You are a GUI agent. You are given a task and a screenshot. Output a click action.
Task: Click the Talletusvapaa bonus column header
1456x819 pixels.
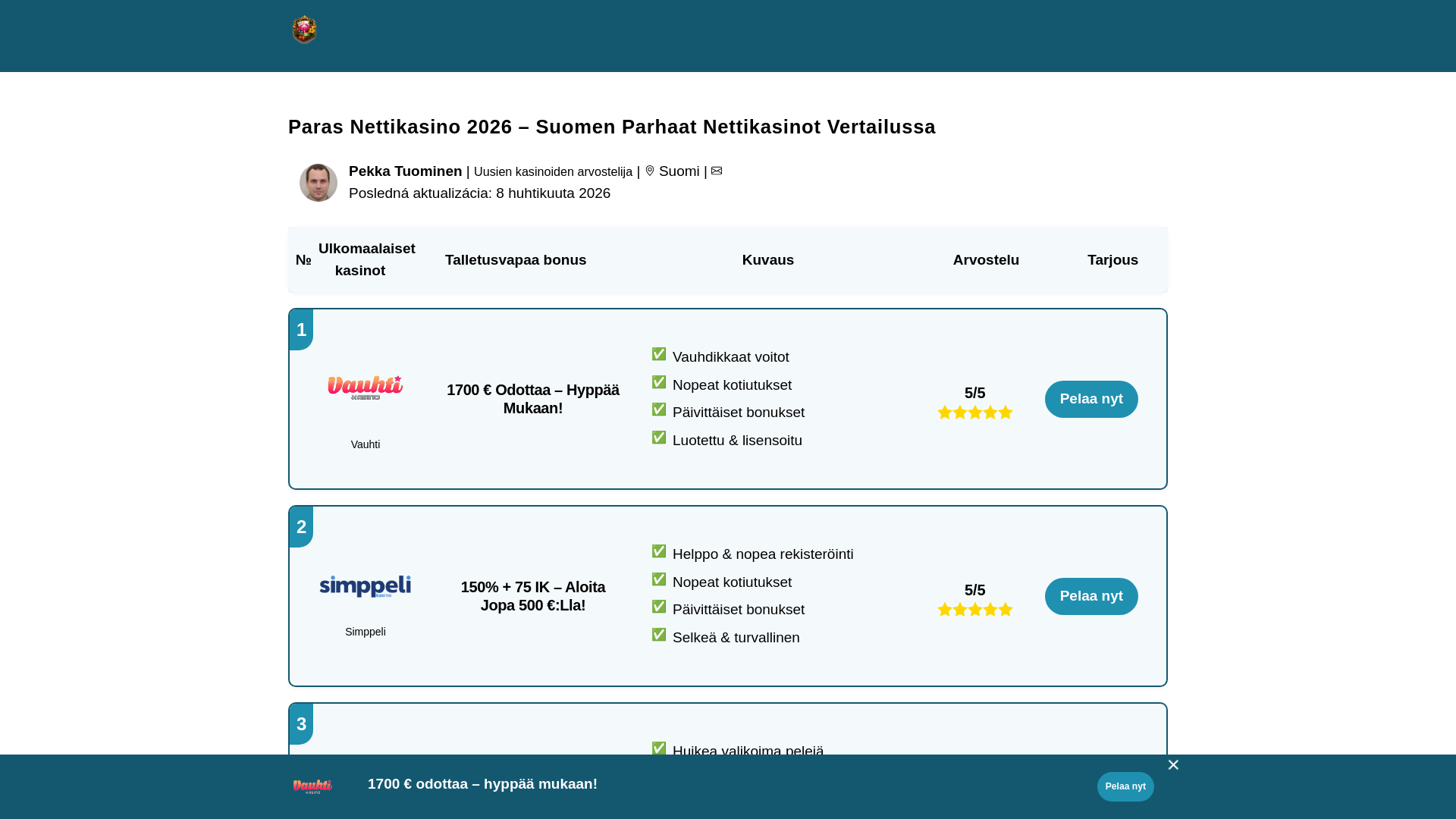point(516,260)
